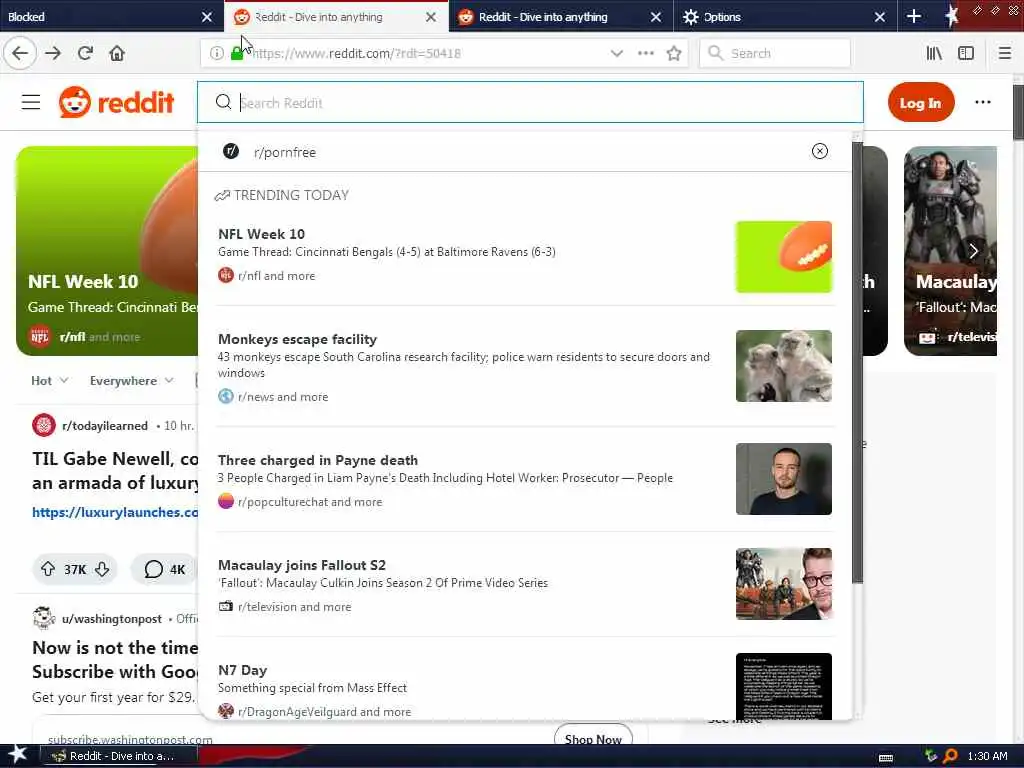This screenshot has width=1024, height=768.
Task: Upvote the Gabe Newell post
Action: (x=48, y=569)
